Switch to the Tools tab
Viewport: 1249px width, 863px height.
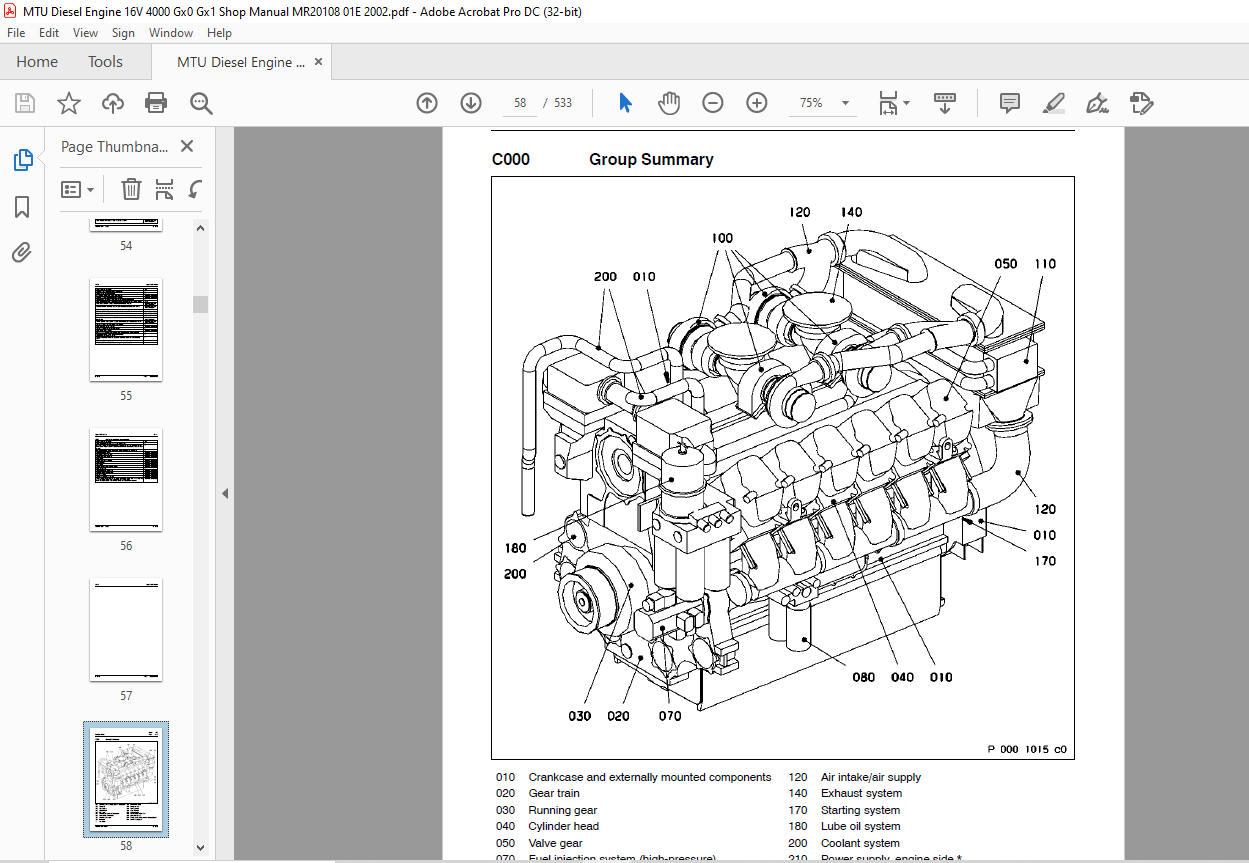(x=105, y=62)
